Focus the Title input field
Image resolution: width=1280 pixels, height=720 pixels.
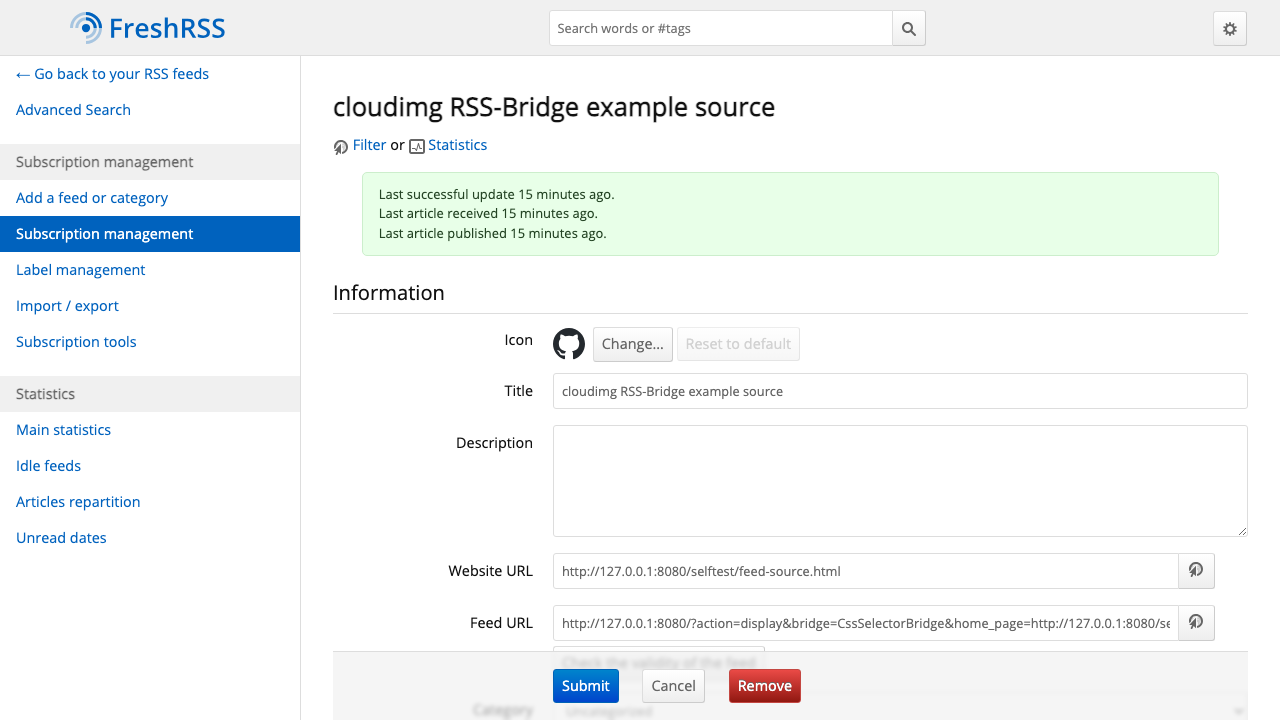coord(900,391)
